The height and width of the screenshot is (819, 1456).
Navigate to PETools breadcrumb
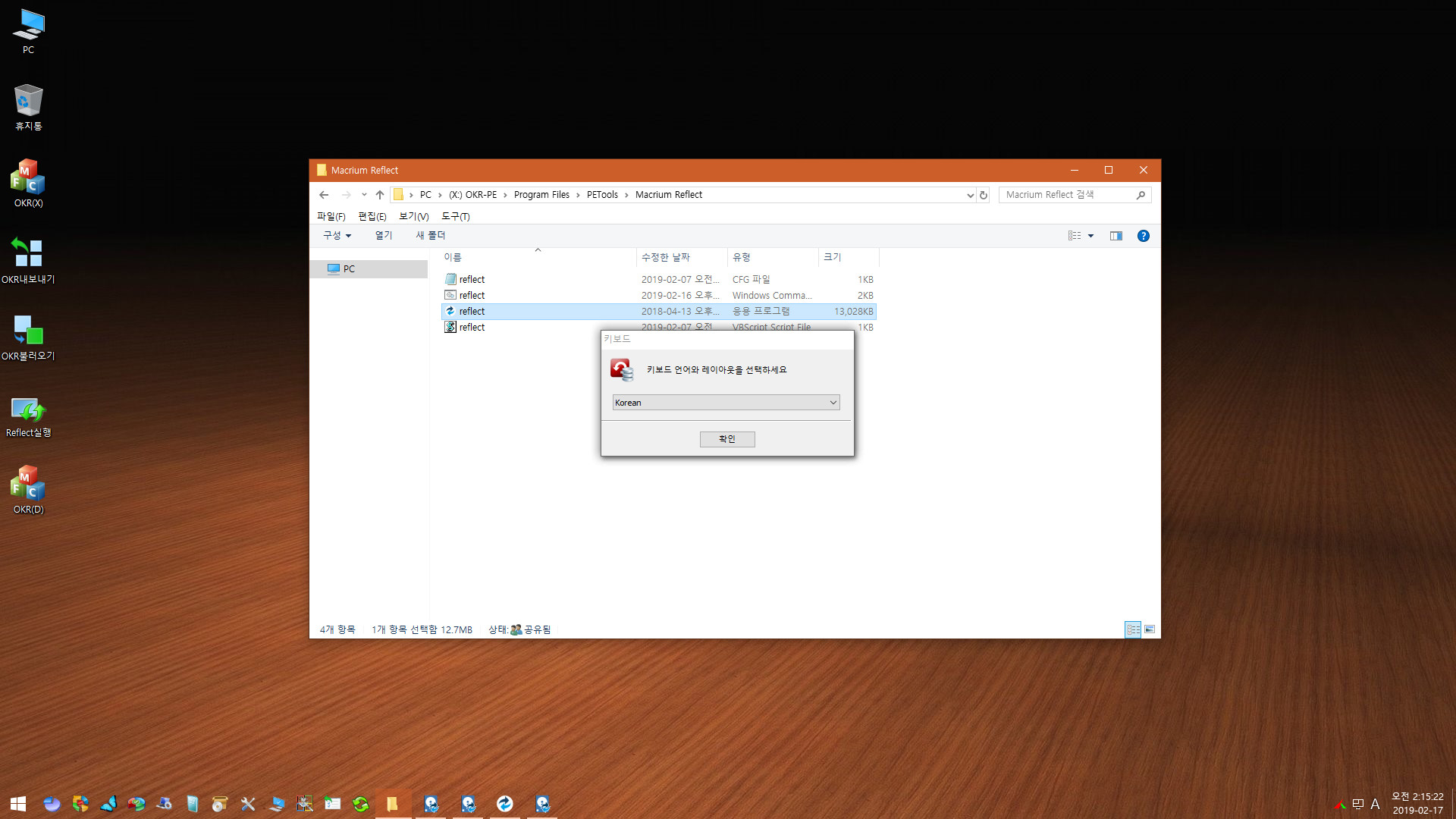[x=602, y=195]
